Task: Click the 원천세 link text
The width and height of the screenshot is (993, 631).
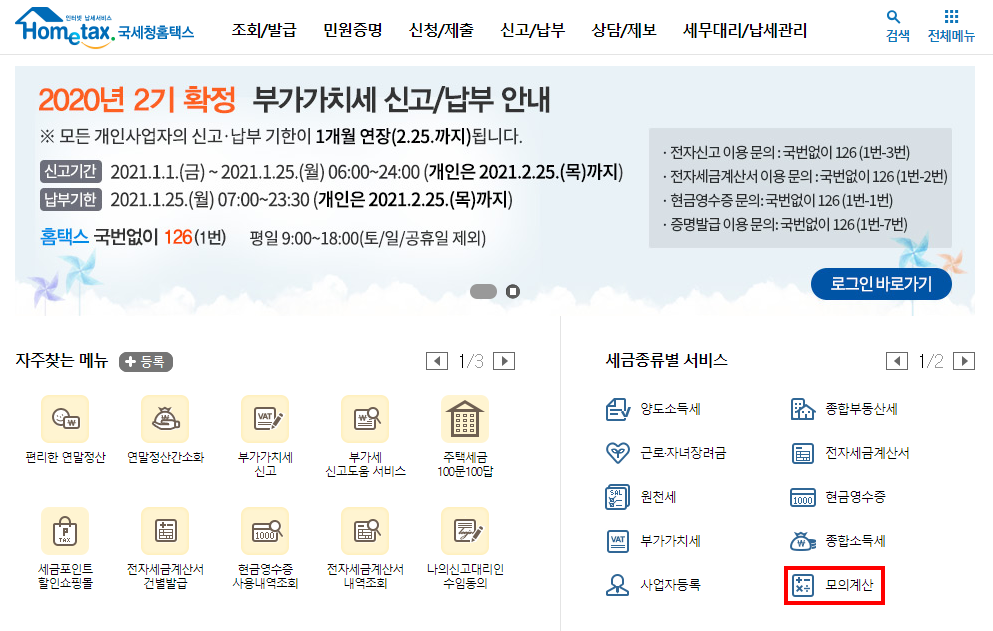Action: pos(658,497)
